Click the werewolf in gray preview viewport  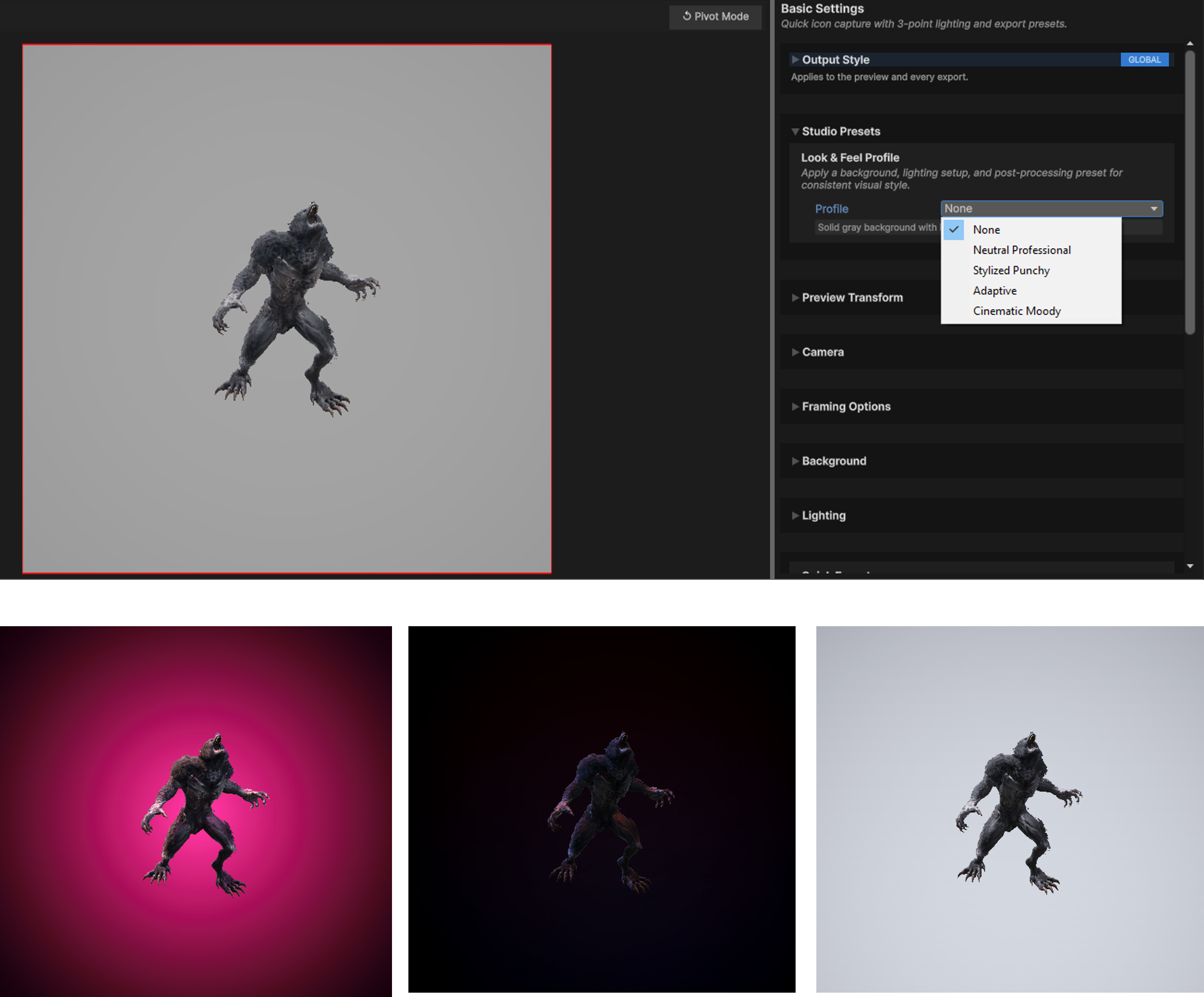point(295,309)
